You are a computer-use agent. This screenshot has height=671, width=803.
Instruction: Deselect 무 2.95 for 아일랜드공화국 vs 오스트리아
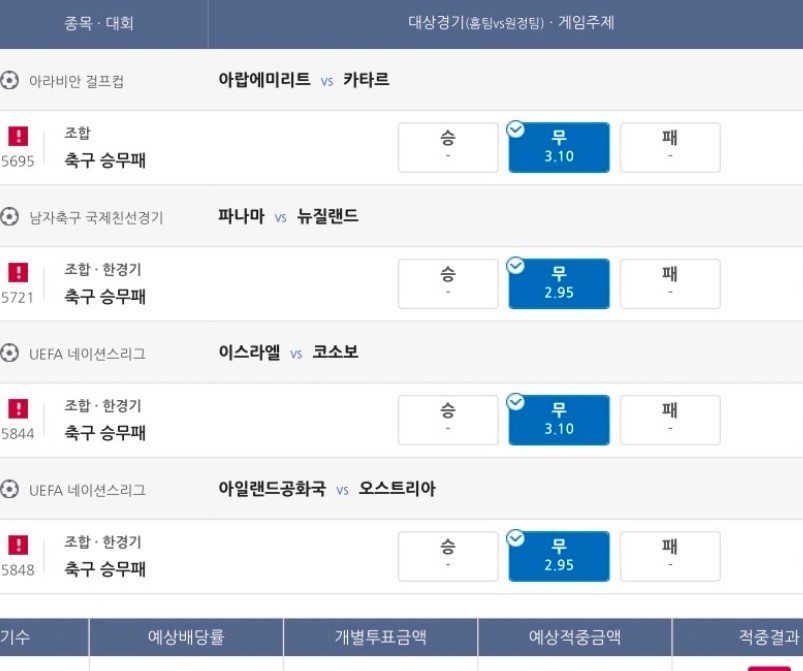pyautogui.click(x=559, y=556)
